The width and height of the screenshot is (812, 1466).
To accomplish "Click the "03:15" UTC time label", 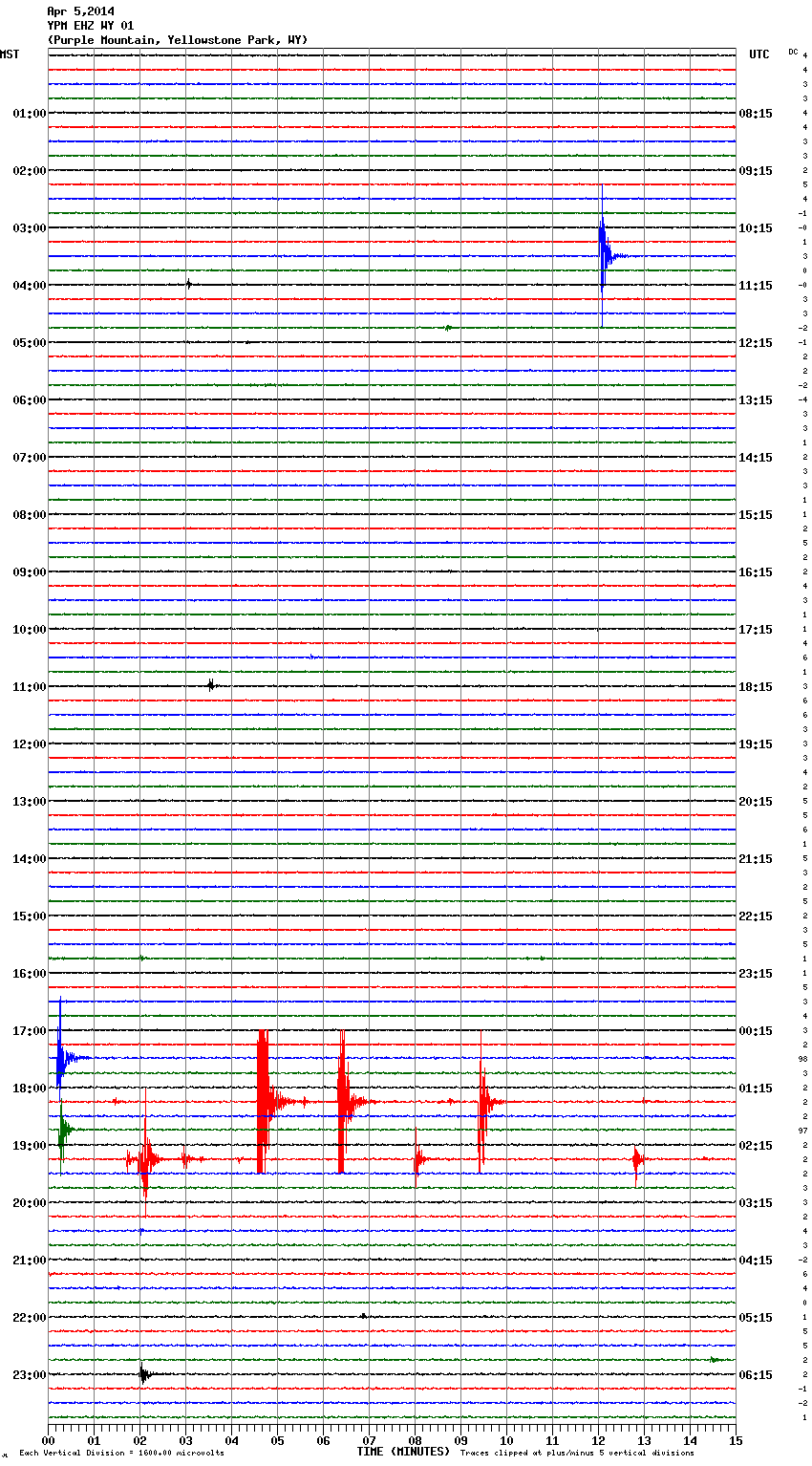I will [756, 1203].
